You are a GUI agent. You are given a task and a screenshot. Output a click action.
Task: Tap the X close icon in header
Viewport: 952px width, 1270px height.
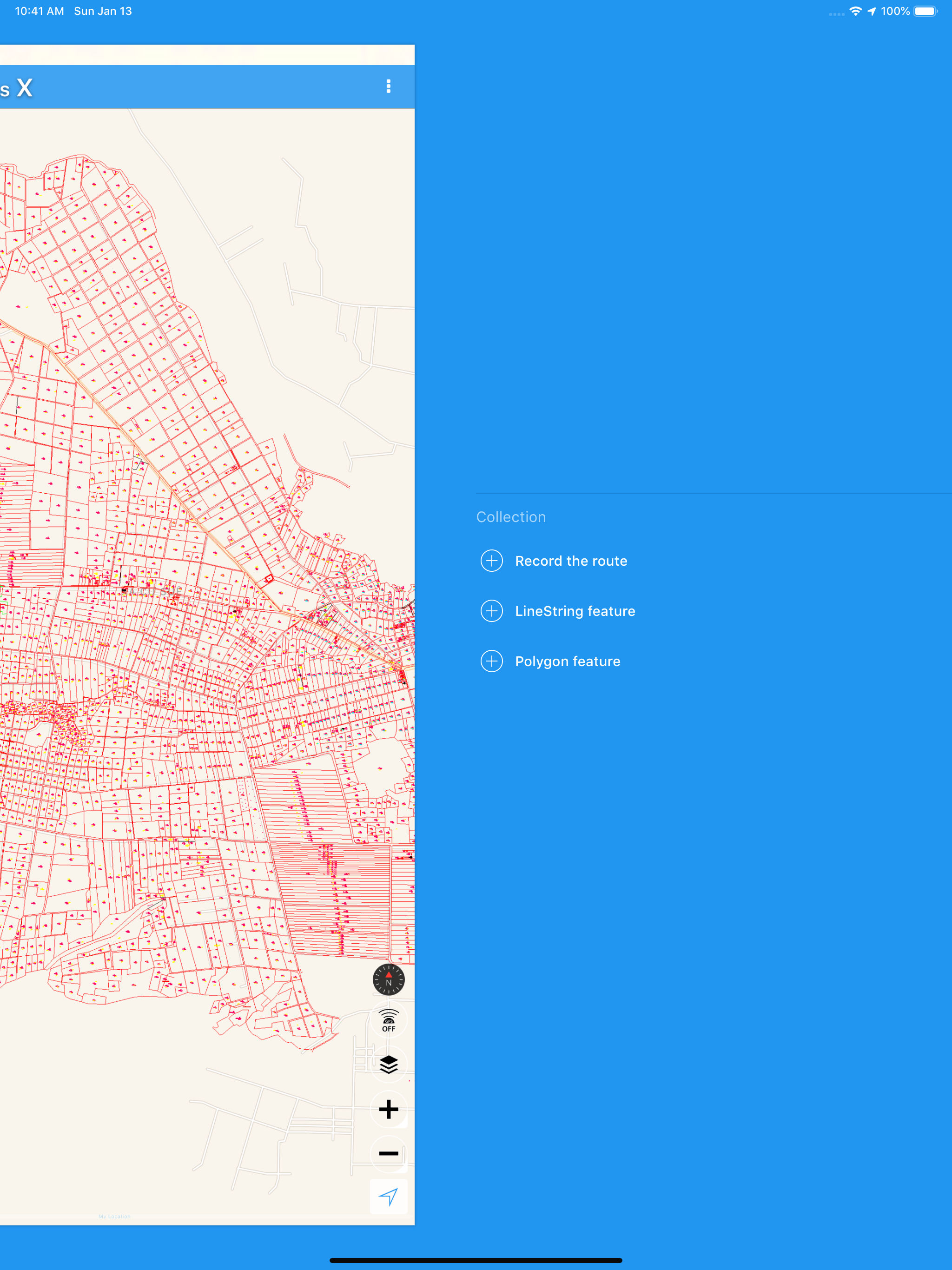click(x=24, y=88)
